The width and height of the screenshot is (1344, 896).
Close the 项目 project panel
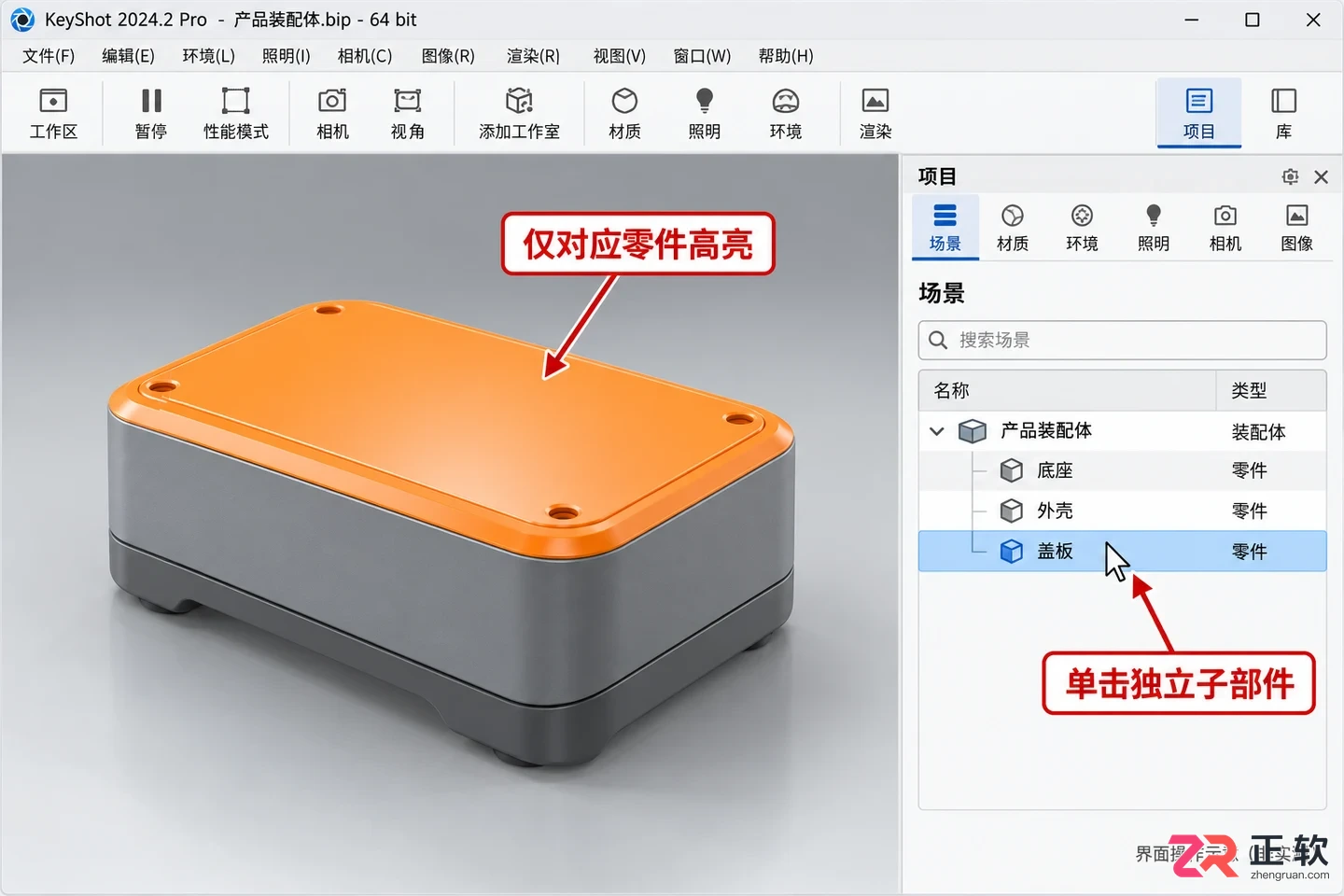[x=1321, y=176]
